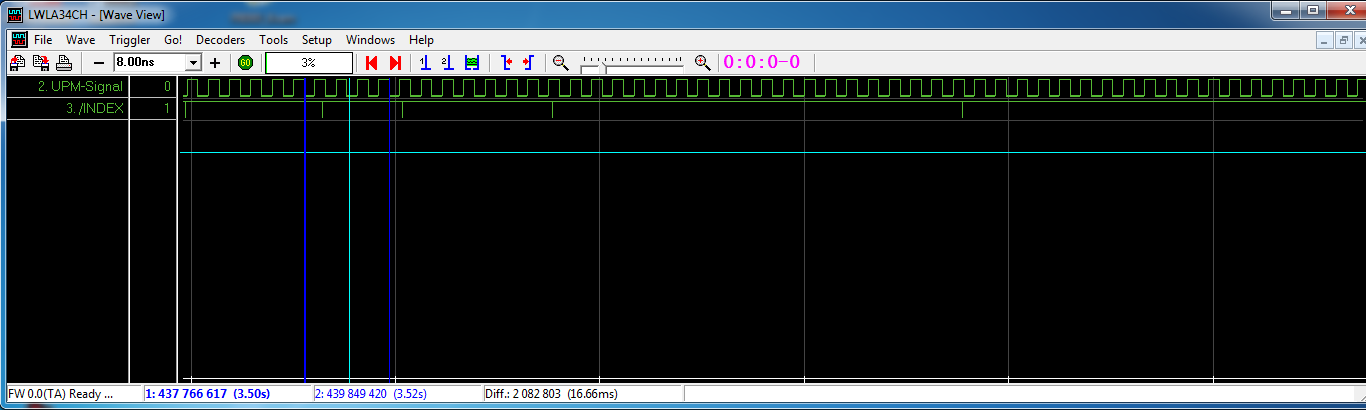Viewport: 1366px width, 410px height.
Task: Open the Decoders menu
Action: coord(220,40)
